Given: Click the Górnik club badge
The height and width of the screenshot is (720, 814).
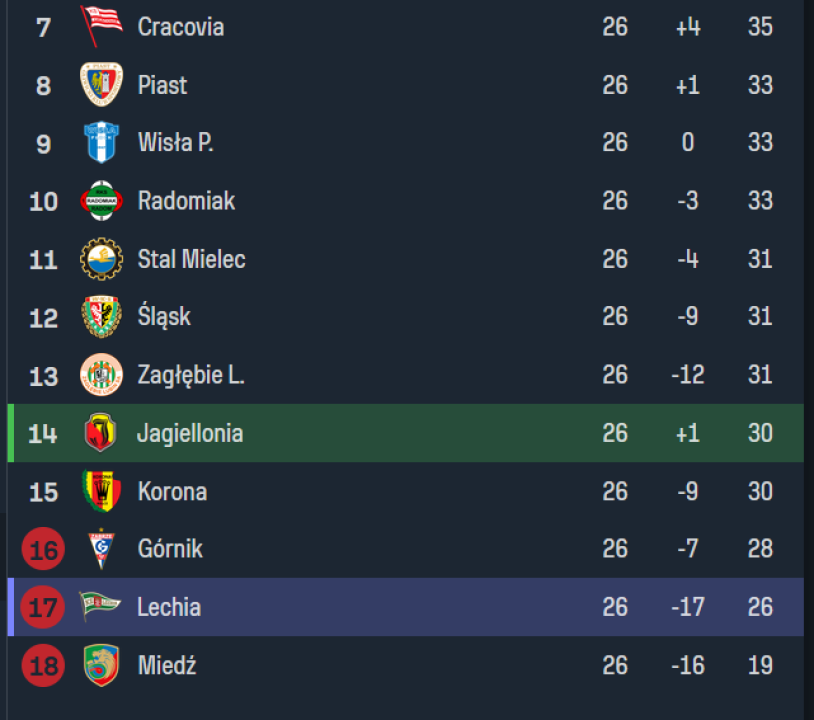Looking at the screenshot, I should (x=101, y=549).
